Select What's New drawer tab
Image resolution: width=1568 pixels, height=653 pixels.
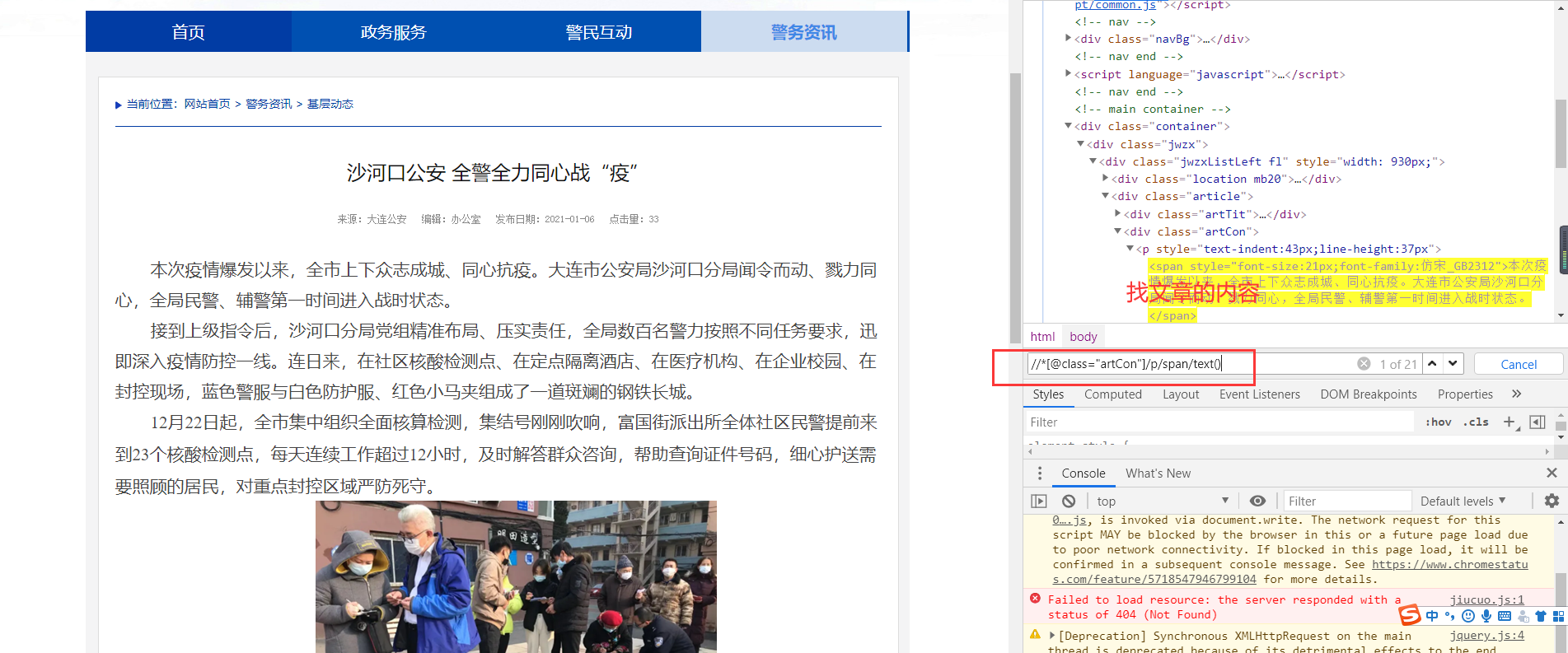point(1158,473)
